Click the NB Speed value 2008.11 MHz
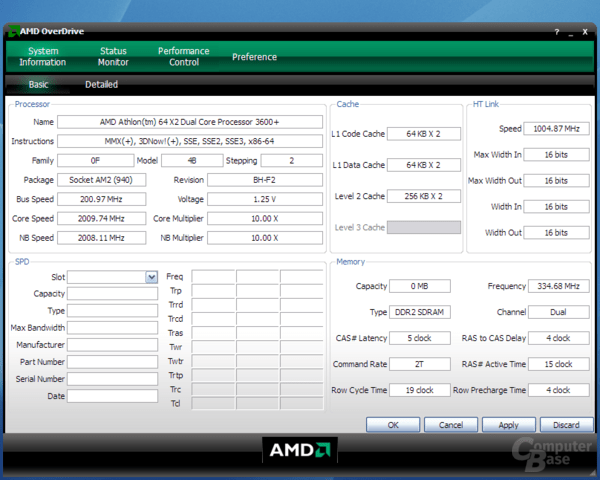This screenshot has height=480, width=600. pos(101,238)
